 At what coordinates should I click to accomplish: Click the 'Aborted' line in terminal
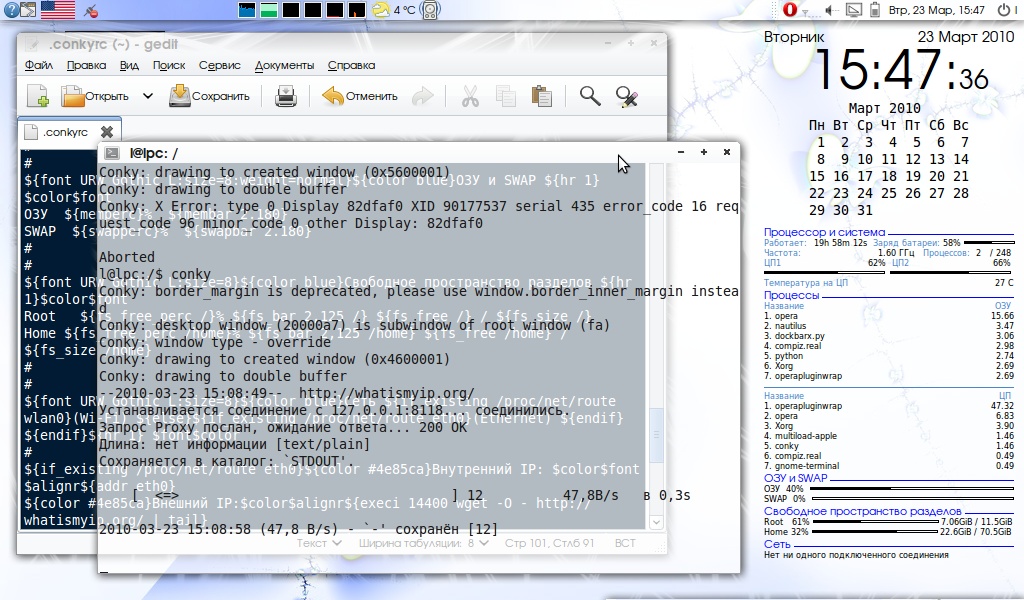[127, 257]
